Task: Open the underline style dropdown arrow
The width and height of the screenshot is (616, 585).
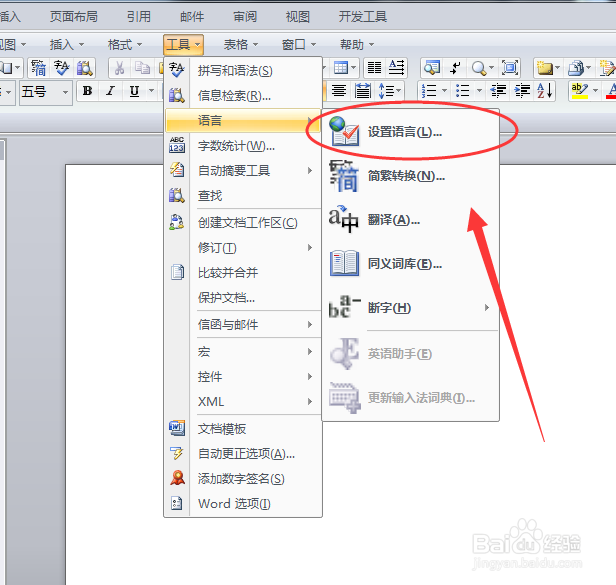Action: pos(151,91)
